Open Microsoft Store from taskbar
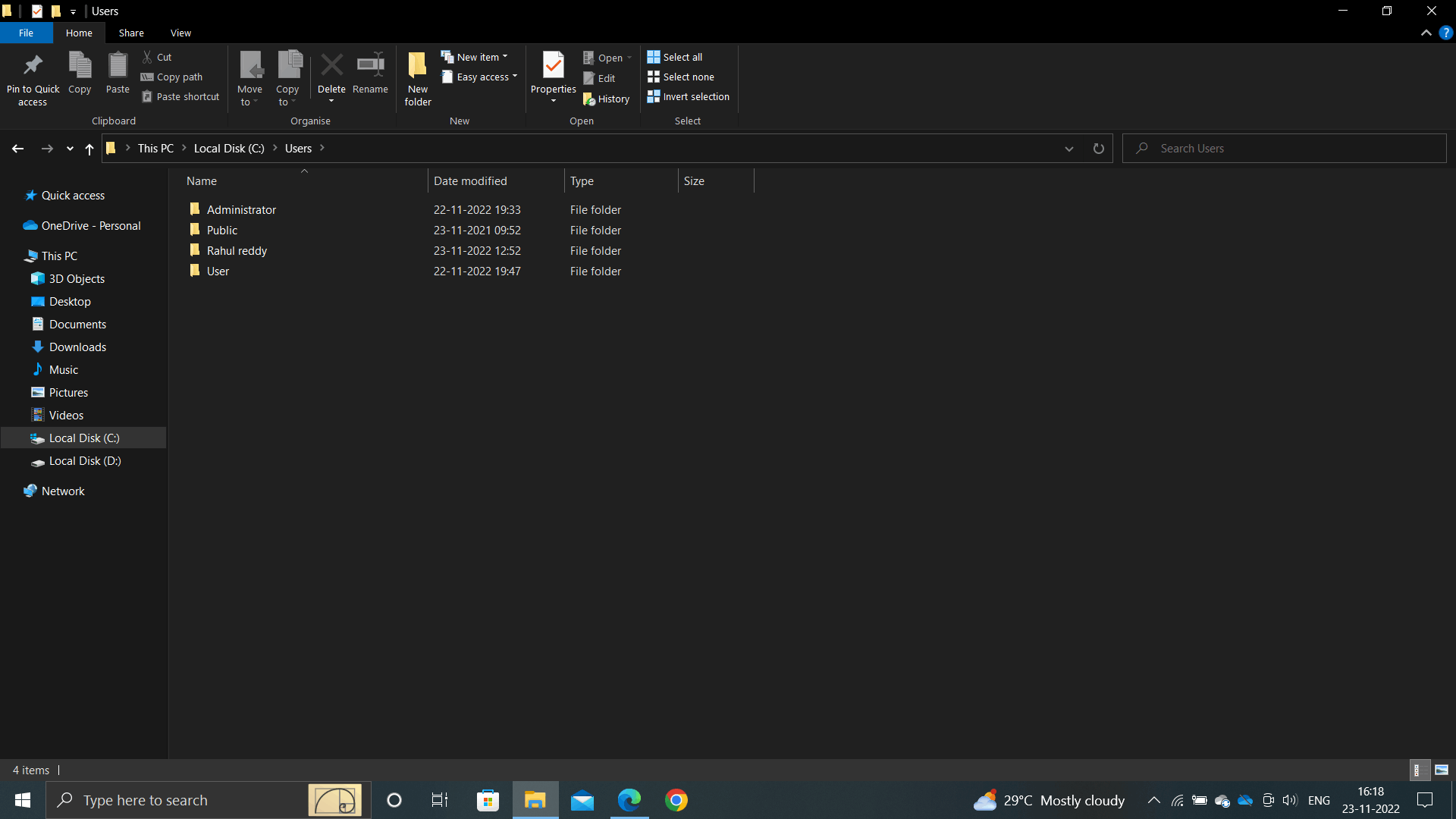This screenshot has height=819, width=1456. coord(488,800)
